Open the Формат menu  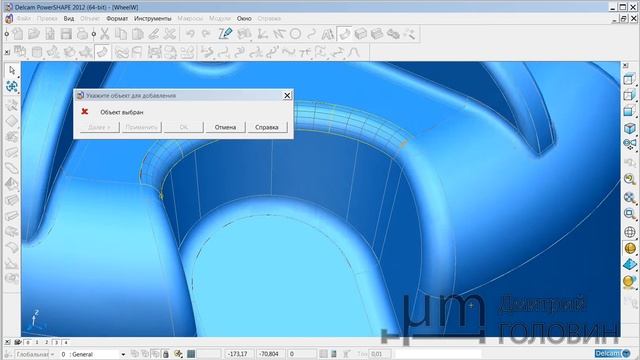[117, 19]
